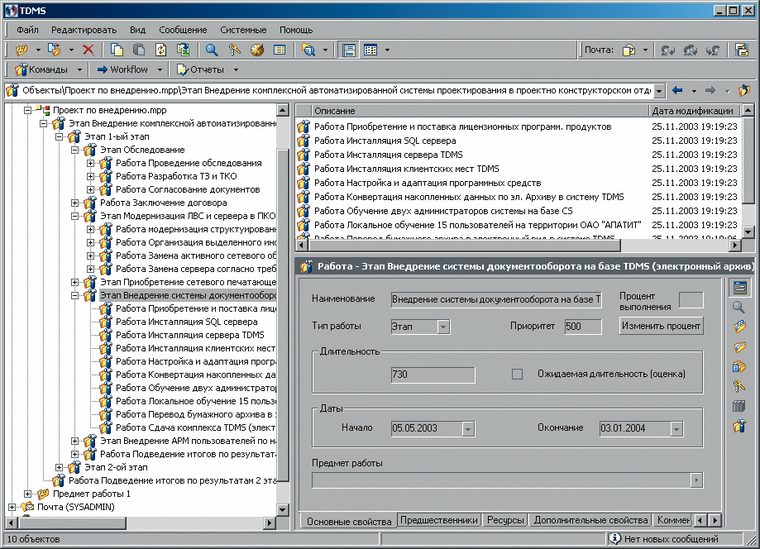Switch to the Предшественники tab
This screenshot has width=760, height=549.
439,520
